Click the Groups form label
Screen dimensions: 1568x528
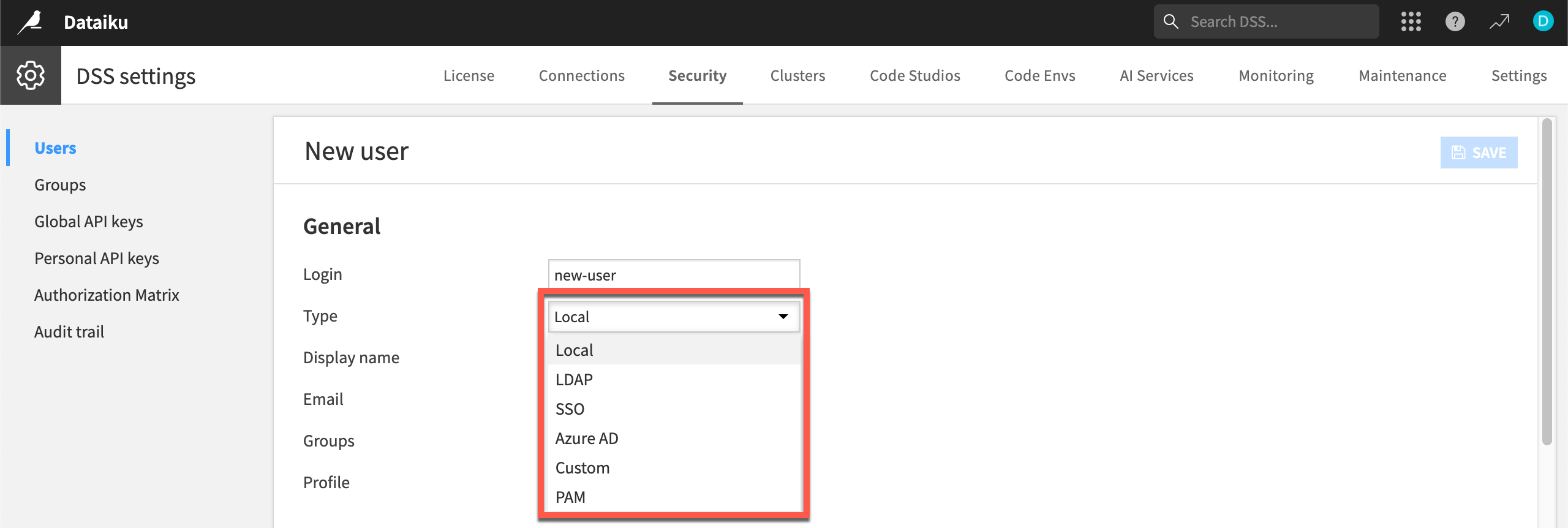(x=328, y=440)
